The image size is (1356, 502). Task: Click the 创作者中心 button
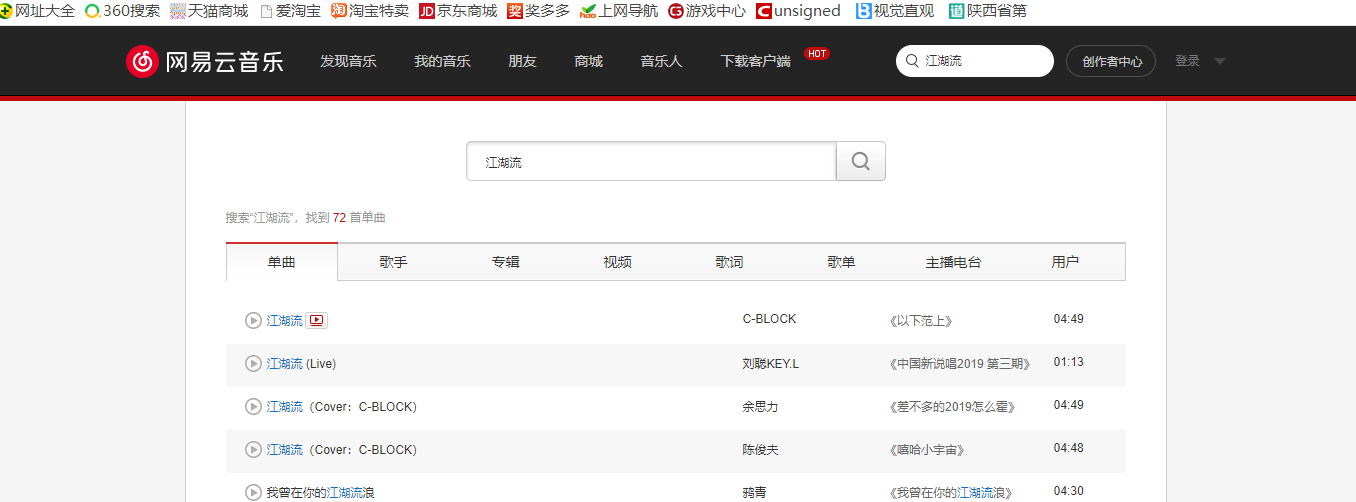[x=1111, y=61]
